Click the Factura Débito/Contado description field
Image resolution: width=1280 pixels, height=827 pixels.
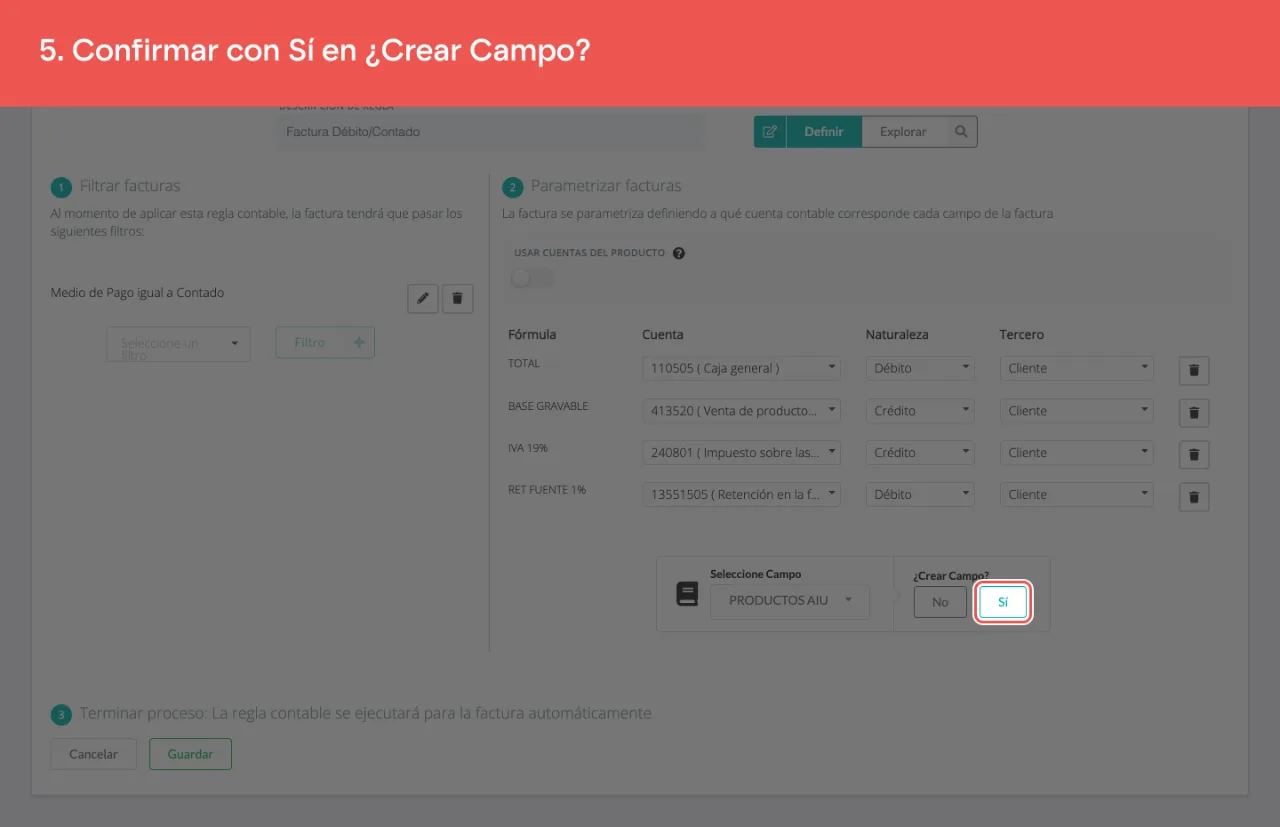click(x=490, y=132)
